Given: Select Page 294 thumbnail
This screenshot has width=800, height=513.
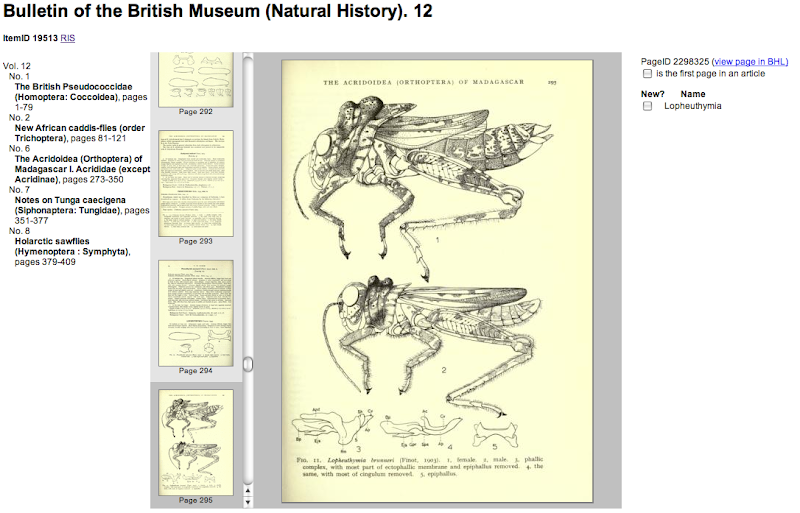Looking at the screenshot, I should [195, 313].
